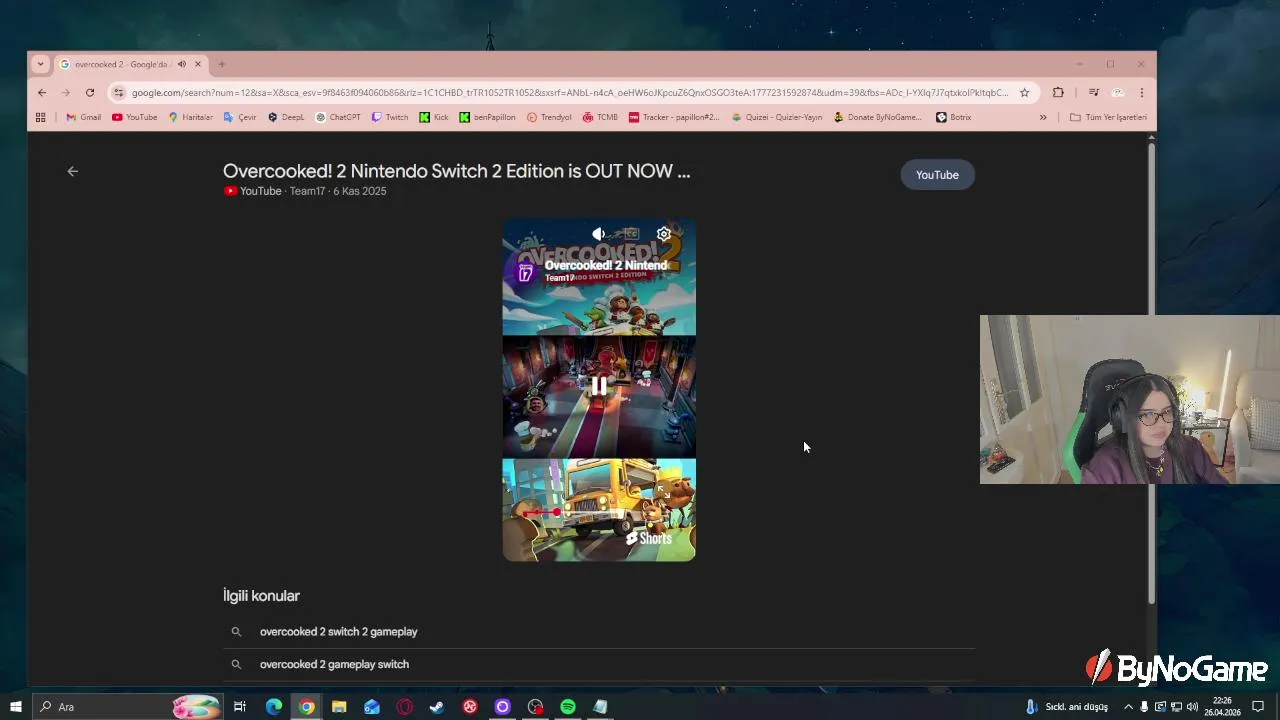This screenshot has width=1280, height=720.
Task: Toggle closed captions (CC) on the video
Action: 631,234
